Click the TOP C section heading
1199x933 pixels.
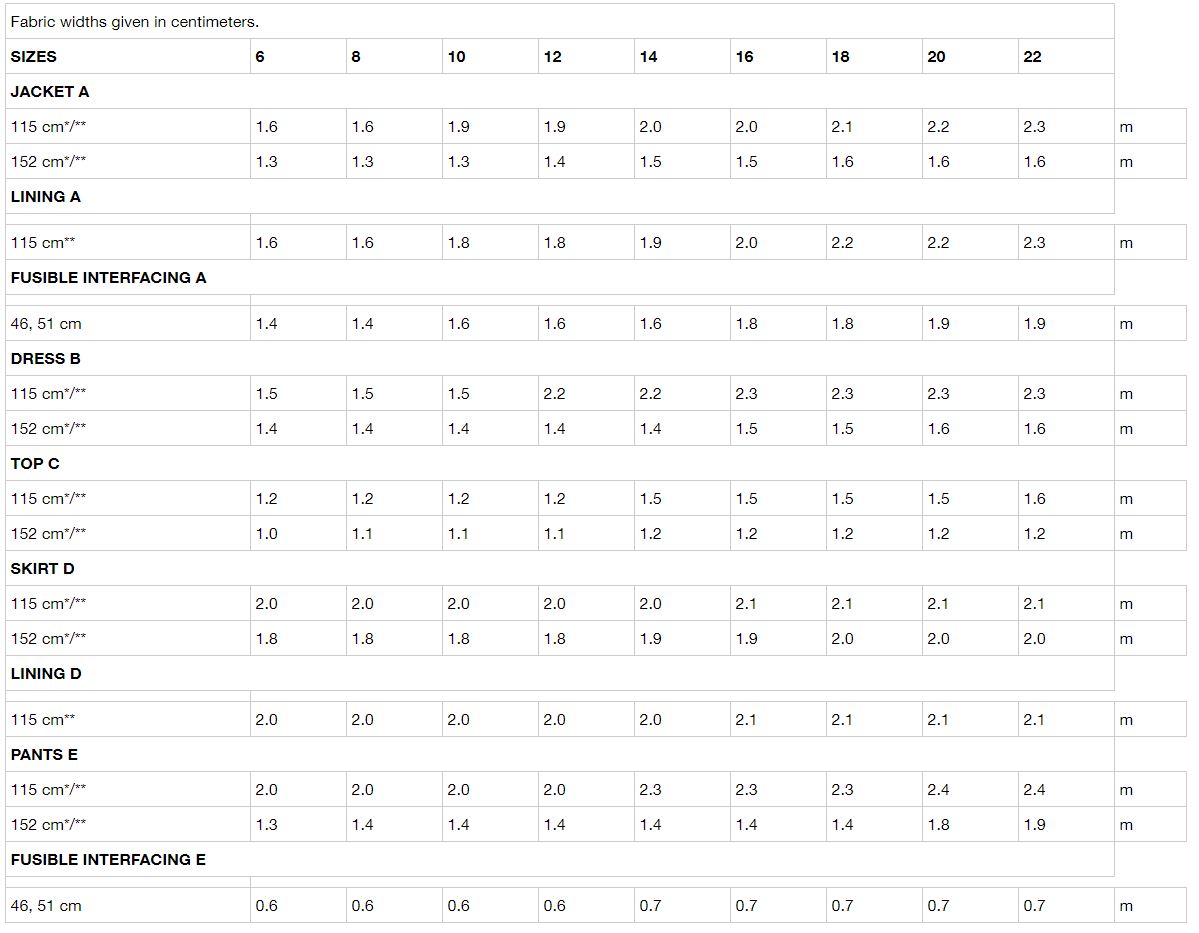pyautogui.click(x=35, y=463)
